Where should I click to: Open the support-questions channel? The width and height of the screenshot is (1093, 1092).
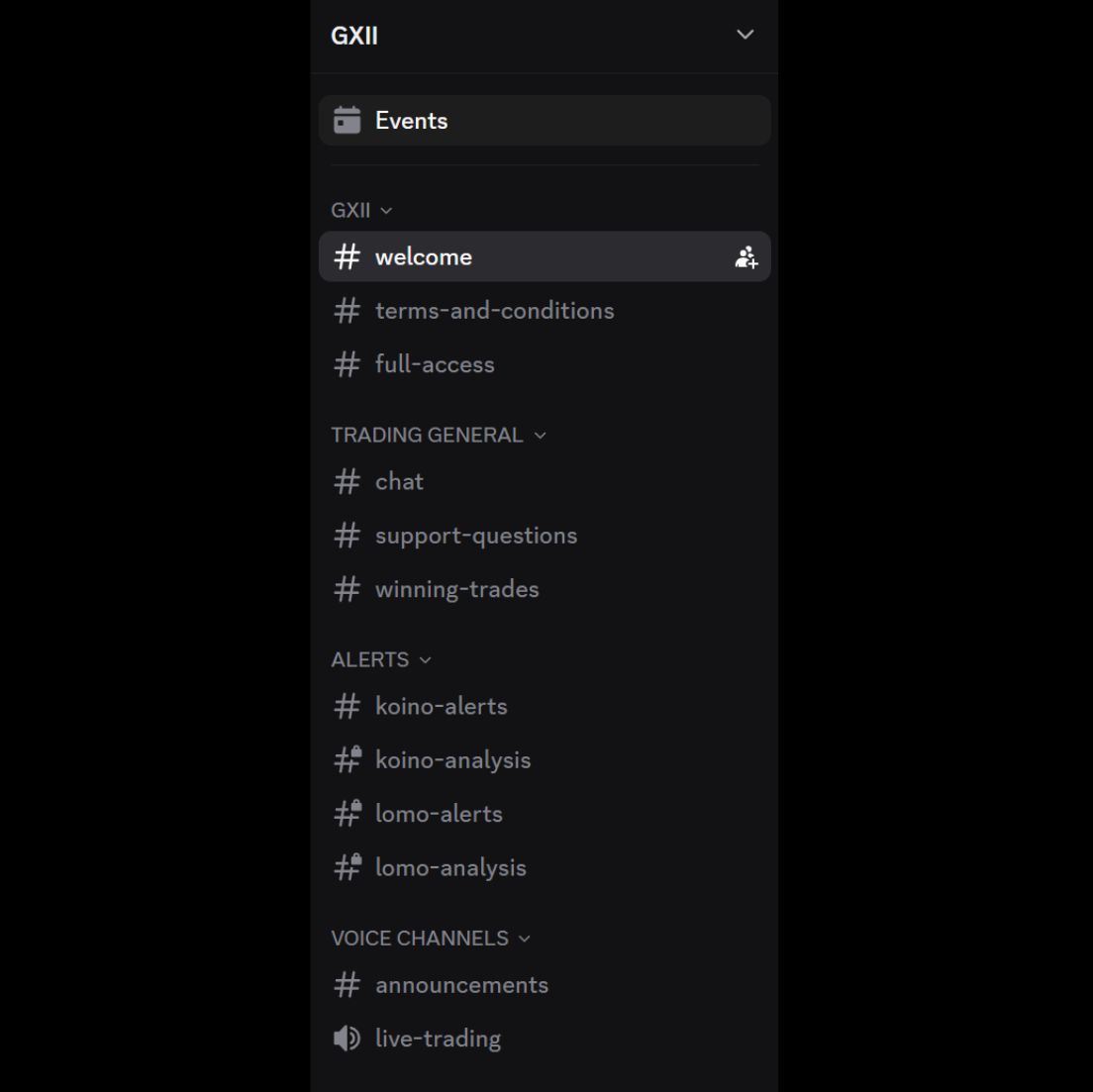pyautogui.click(x=545, y=536)
